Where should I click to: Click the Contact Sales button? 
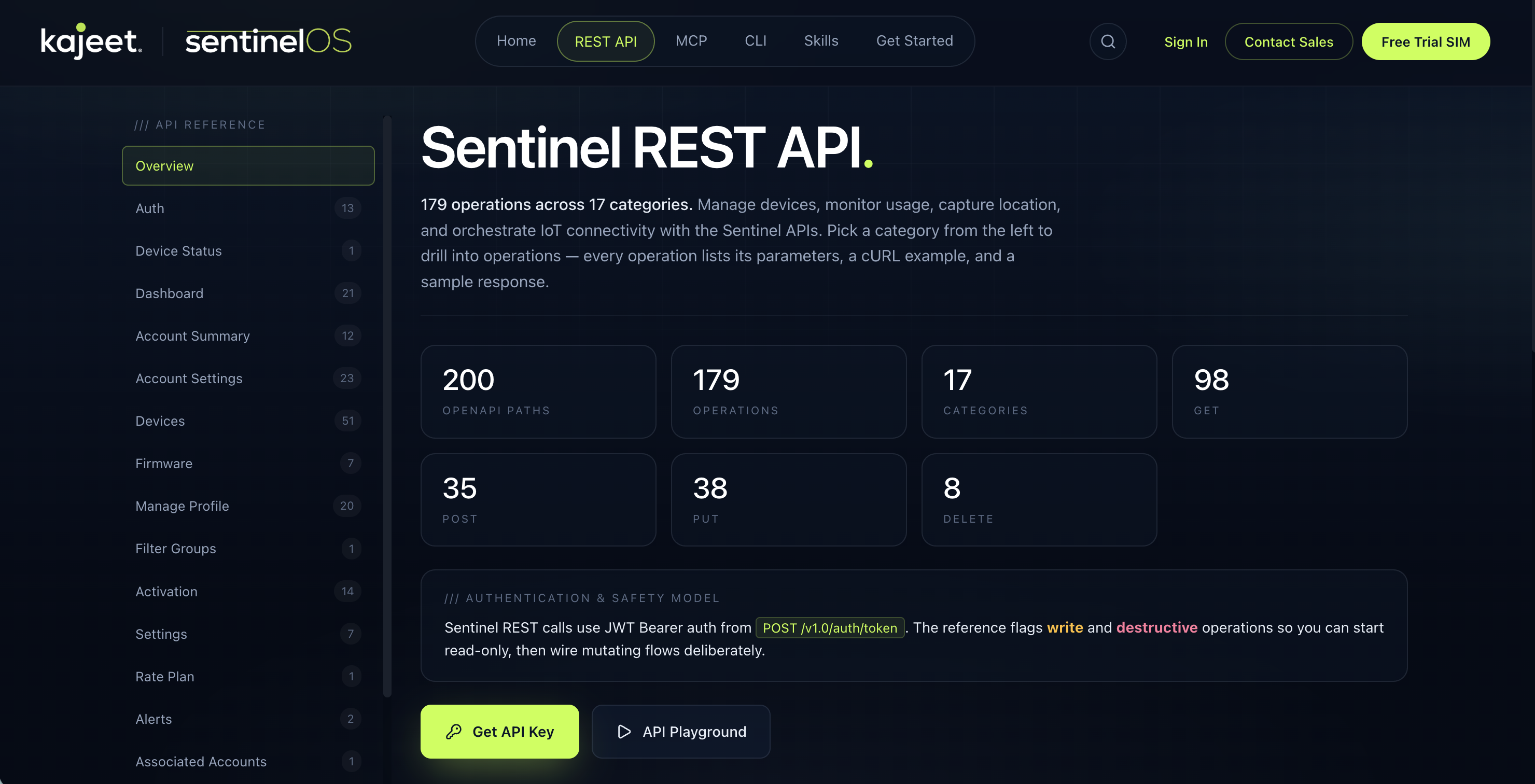pyautogui.click(x=1288, y=41)
